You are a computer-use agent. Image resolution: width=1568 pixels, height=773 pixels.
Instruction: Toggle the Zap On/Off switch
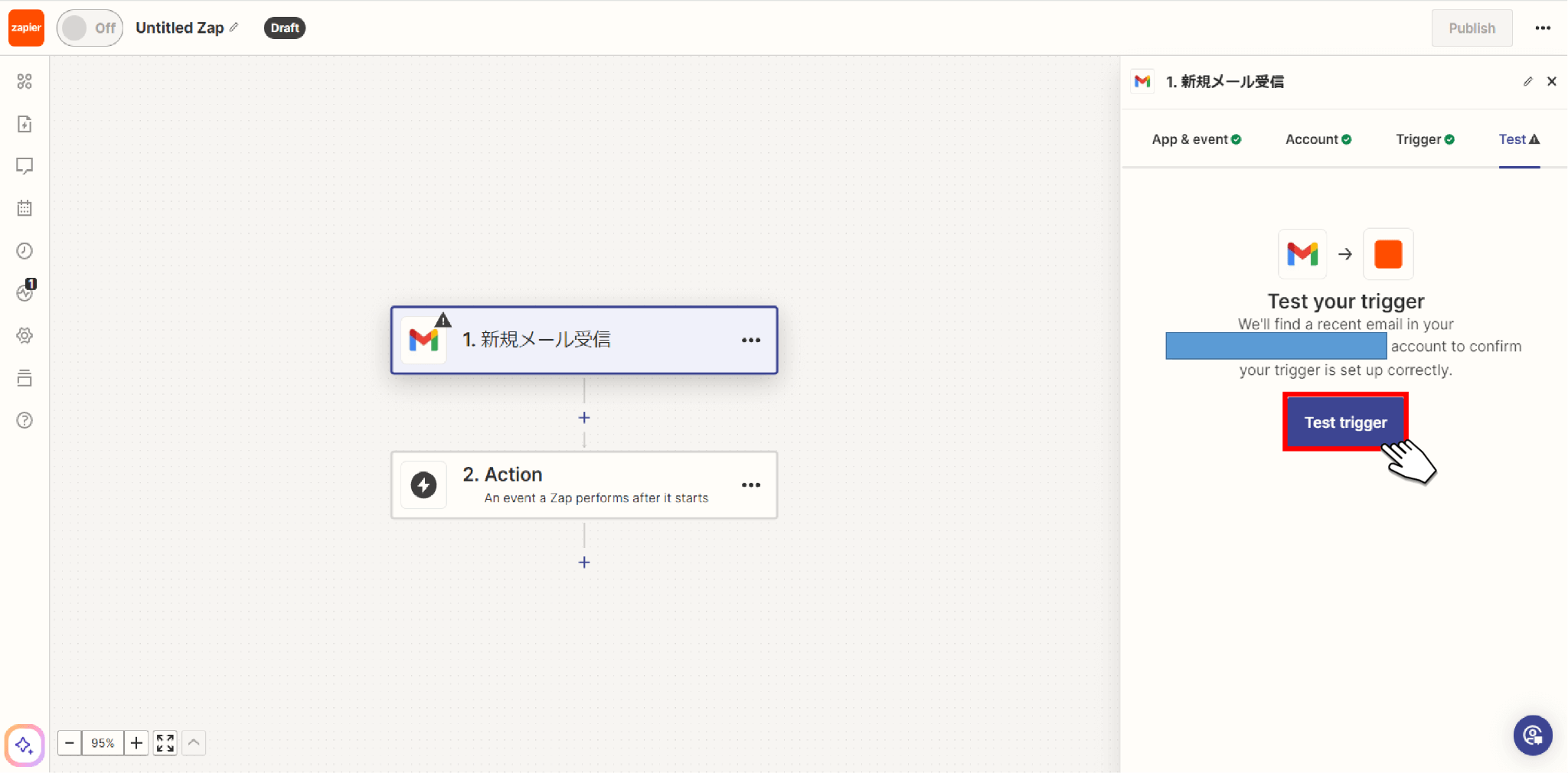90,28
